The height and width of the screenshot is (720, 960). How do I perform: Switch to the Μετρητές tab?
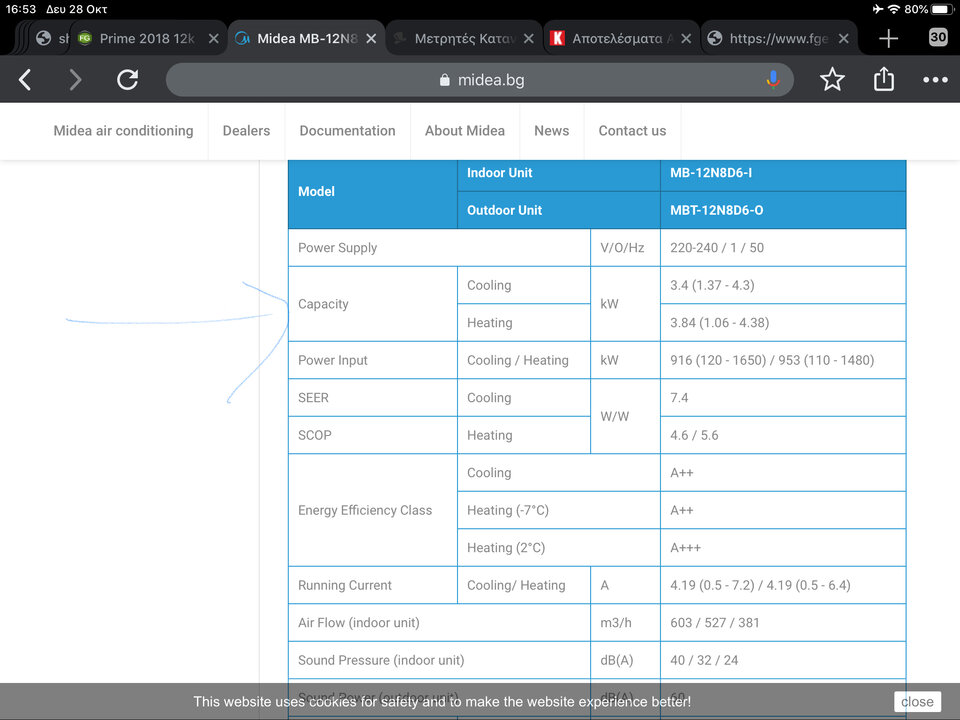465,39
